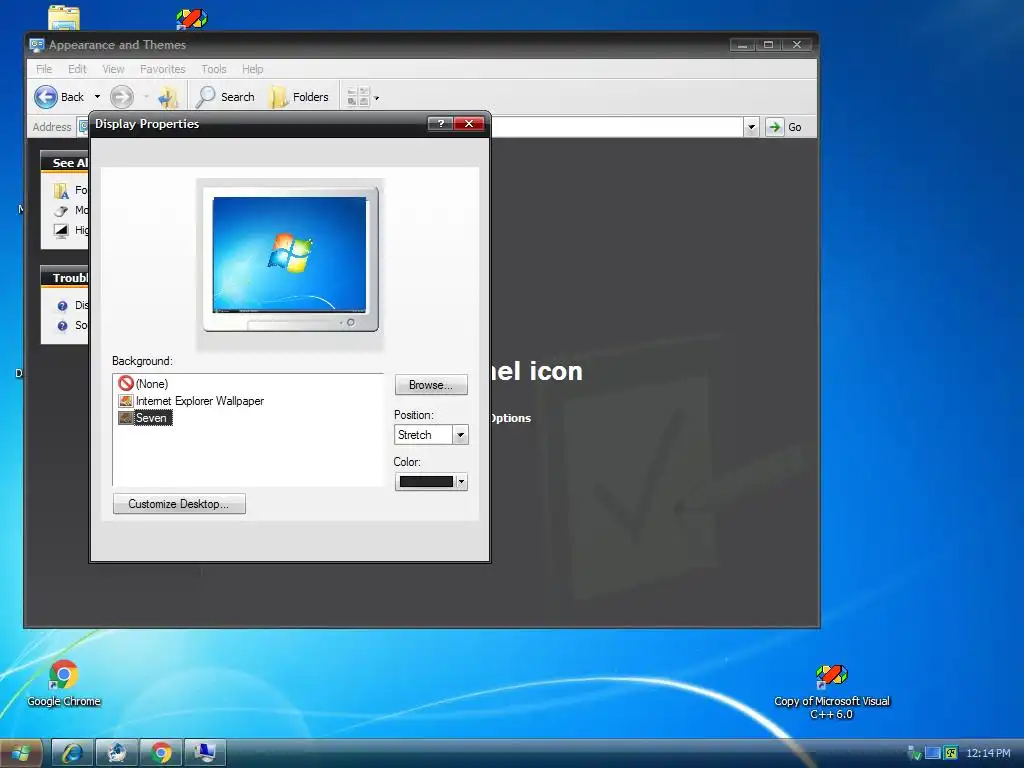Open the Tools menu
The width and height of the screenshot is (1024, 768).
pos(214,69)
